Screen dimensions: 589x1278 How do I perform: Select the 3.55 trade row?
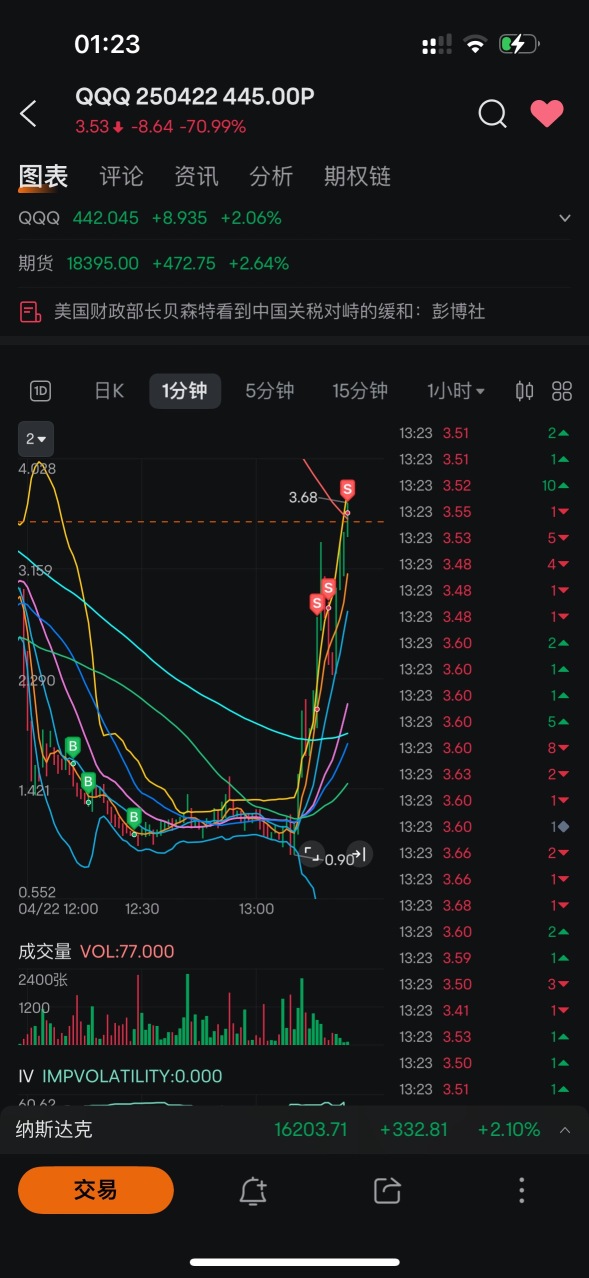[x=485, y=512]
